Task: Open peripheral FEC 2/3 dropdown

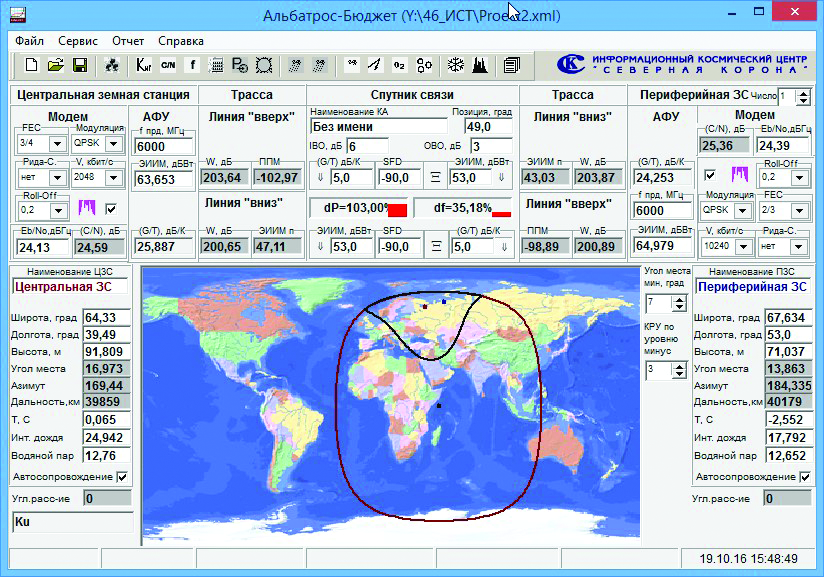Action: click(x=800, y=211)
